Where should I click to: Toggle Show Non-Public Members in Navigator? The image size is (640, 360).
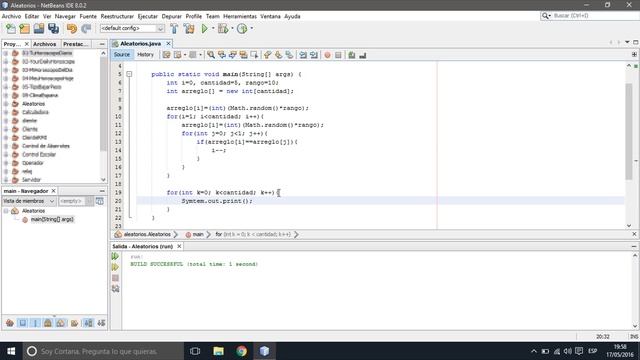(48, 323)
